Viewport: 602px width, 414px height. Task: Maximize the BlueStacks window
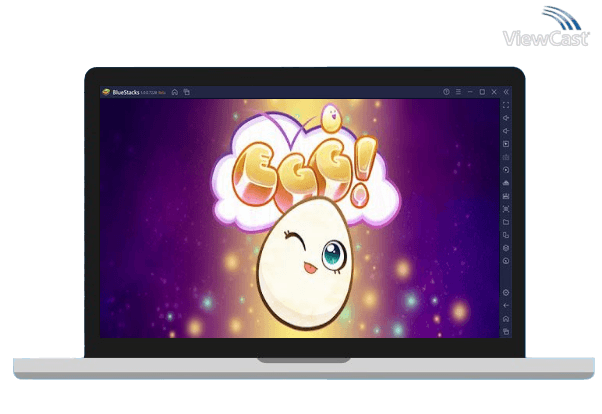pyautogui.click(x=482, y=92)
